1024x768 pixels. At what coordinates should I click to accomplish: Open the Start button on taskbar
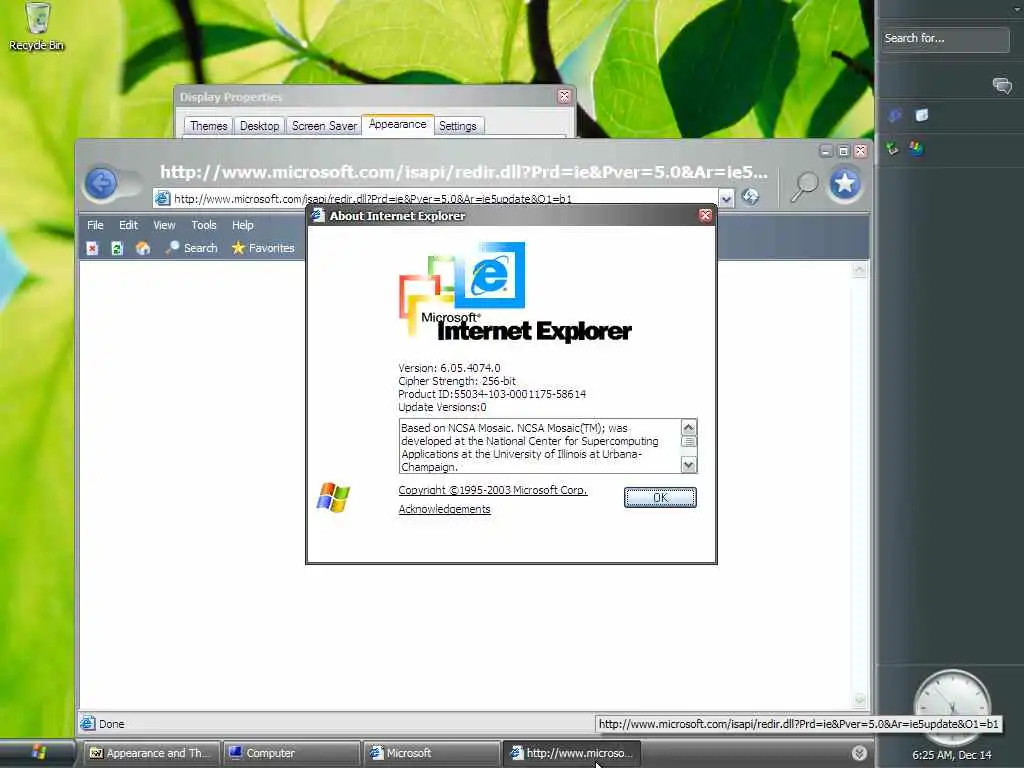[38, 753]
